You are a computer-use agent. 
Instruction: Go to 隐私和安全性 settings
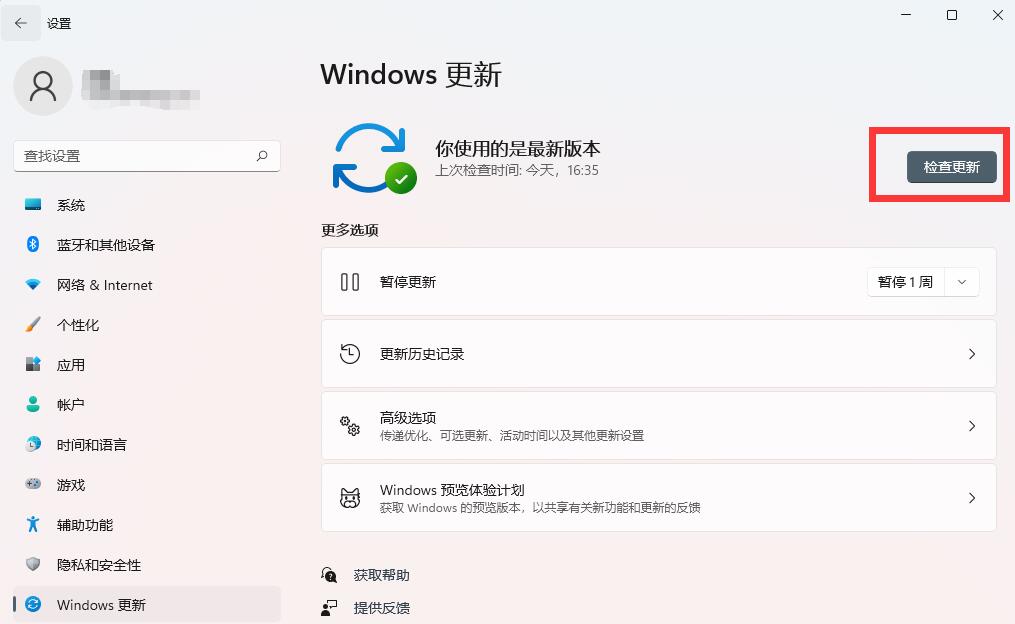click(x=147, y=565)
